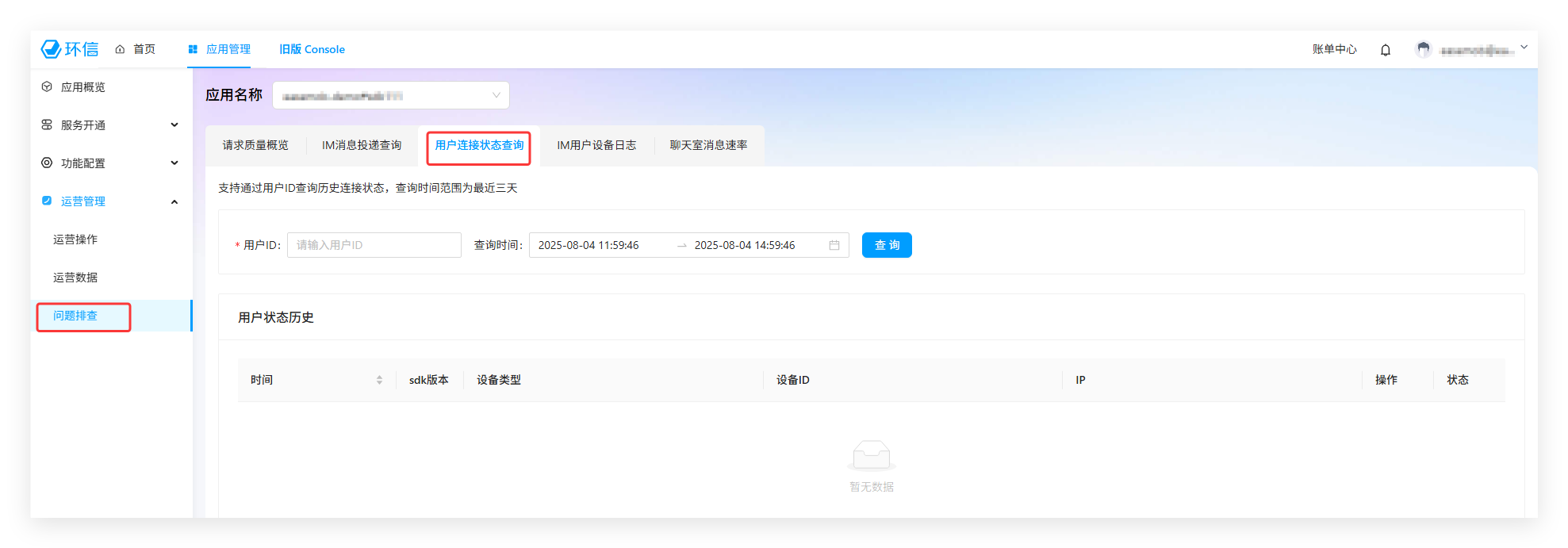Sort the table by 时间 column
Screen dimensions: 1568x548
[x=379, y=380]
